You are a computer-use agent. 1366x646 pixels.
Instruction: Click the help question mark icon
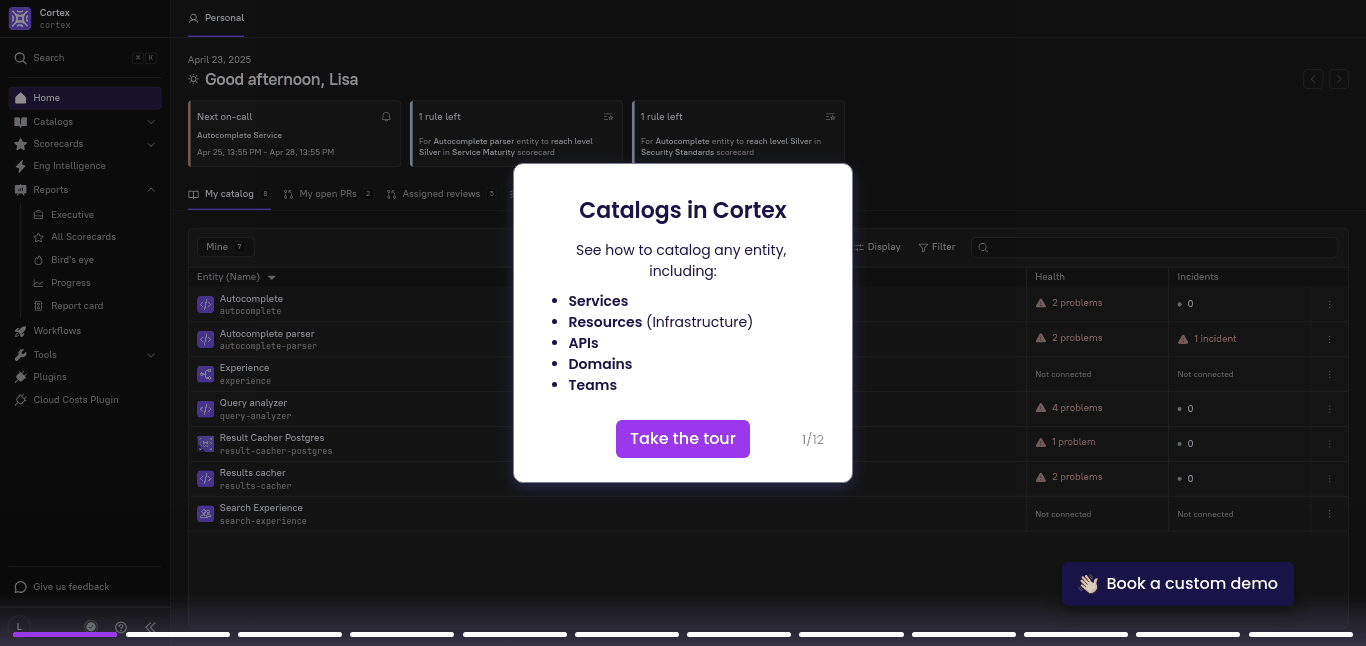pyautogui.click(x=121, y=627)
